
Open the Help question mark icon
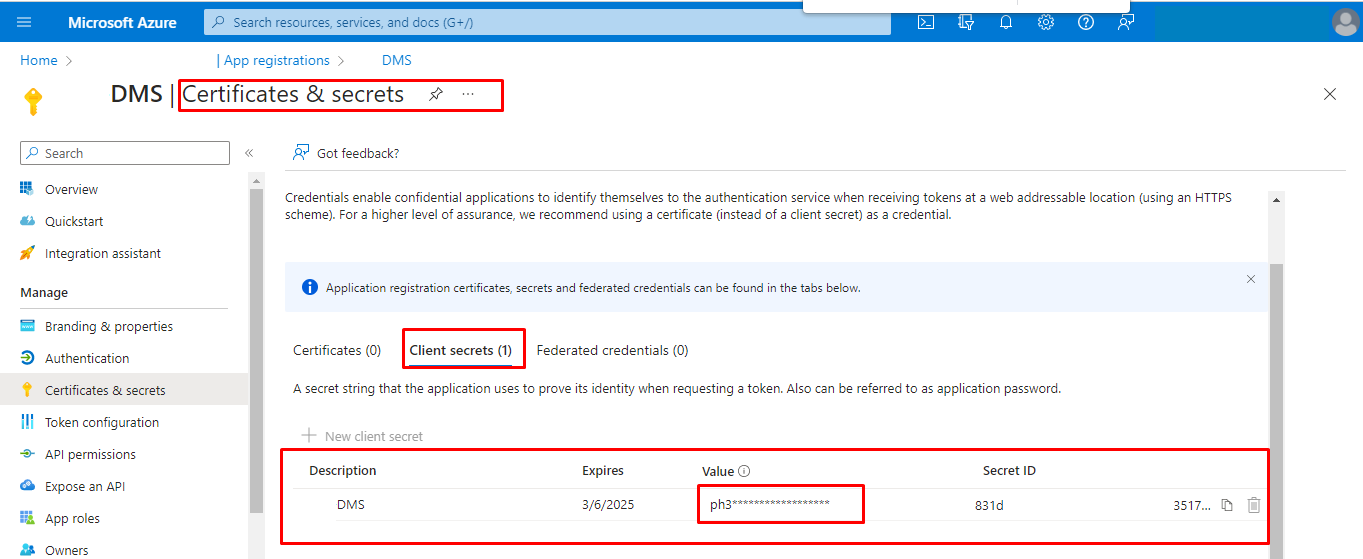coord(1086,22)
